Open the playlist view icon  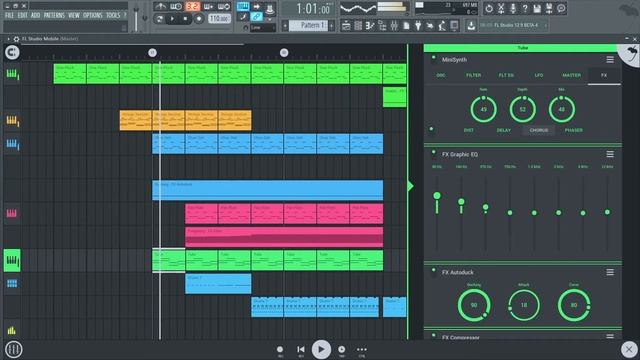click(346, 26)
